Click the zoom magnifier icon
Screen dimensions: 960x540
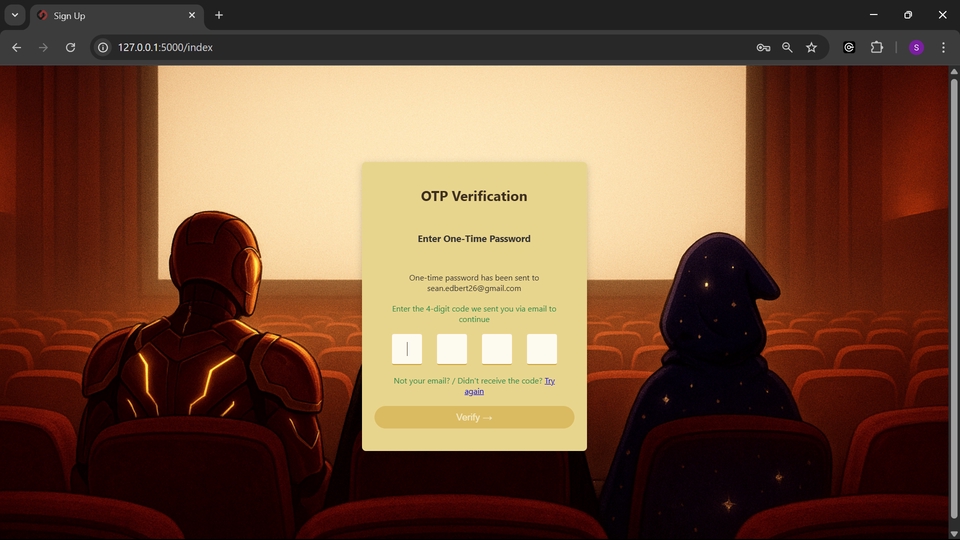click(x=787, y=47)
